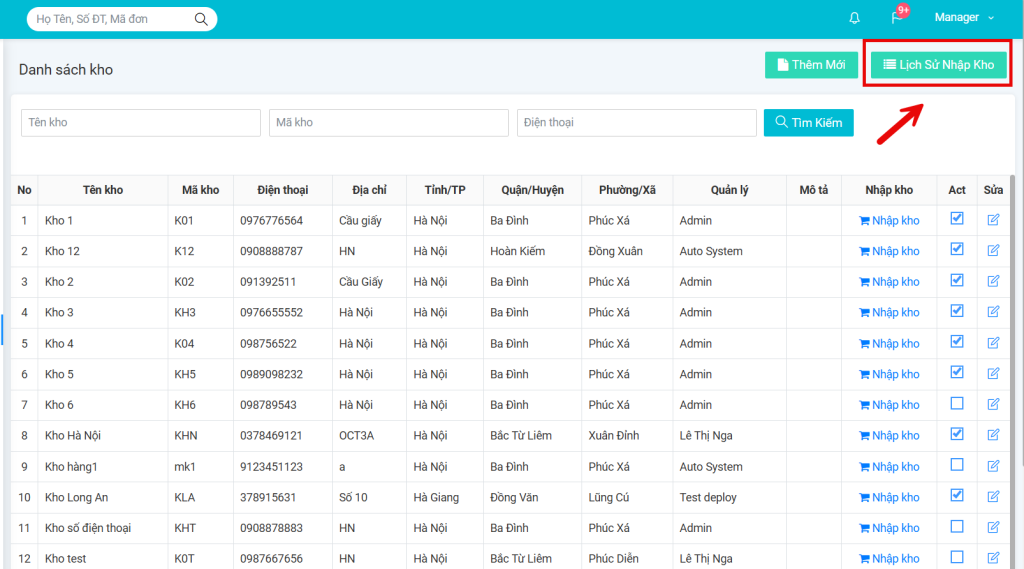The height and width of the screenshot is (569, 1024).
Task: Click the magnifier icon in top search box
Action: (x=201, y=19)
